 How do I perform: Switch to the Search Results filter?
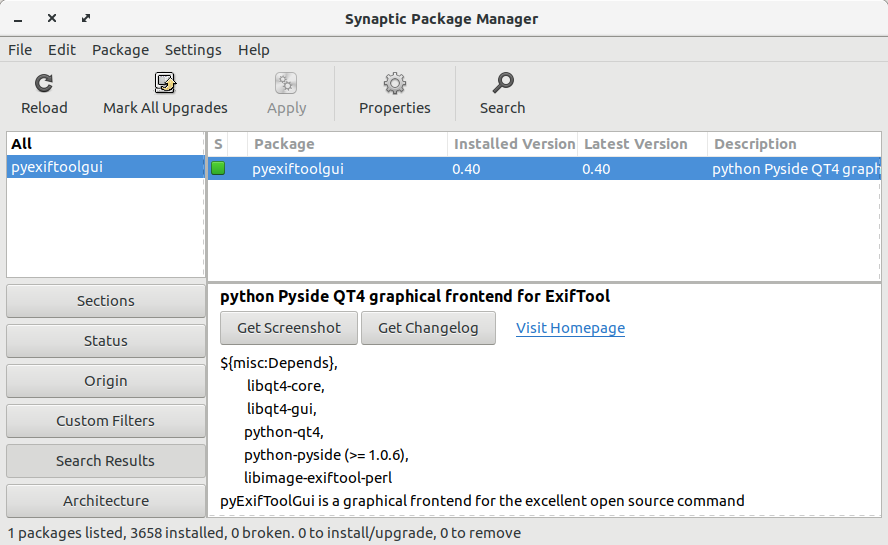point(106,461)
